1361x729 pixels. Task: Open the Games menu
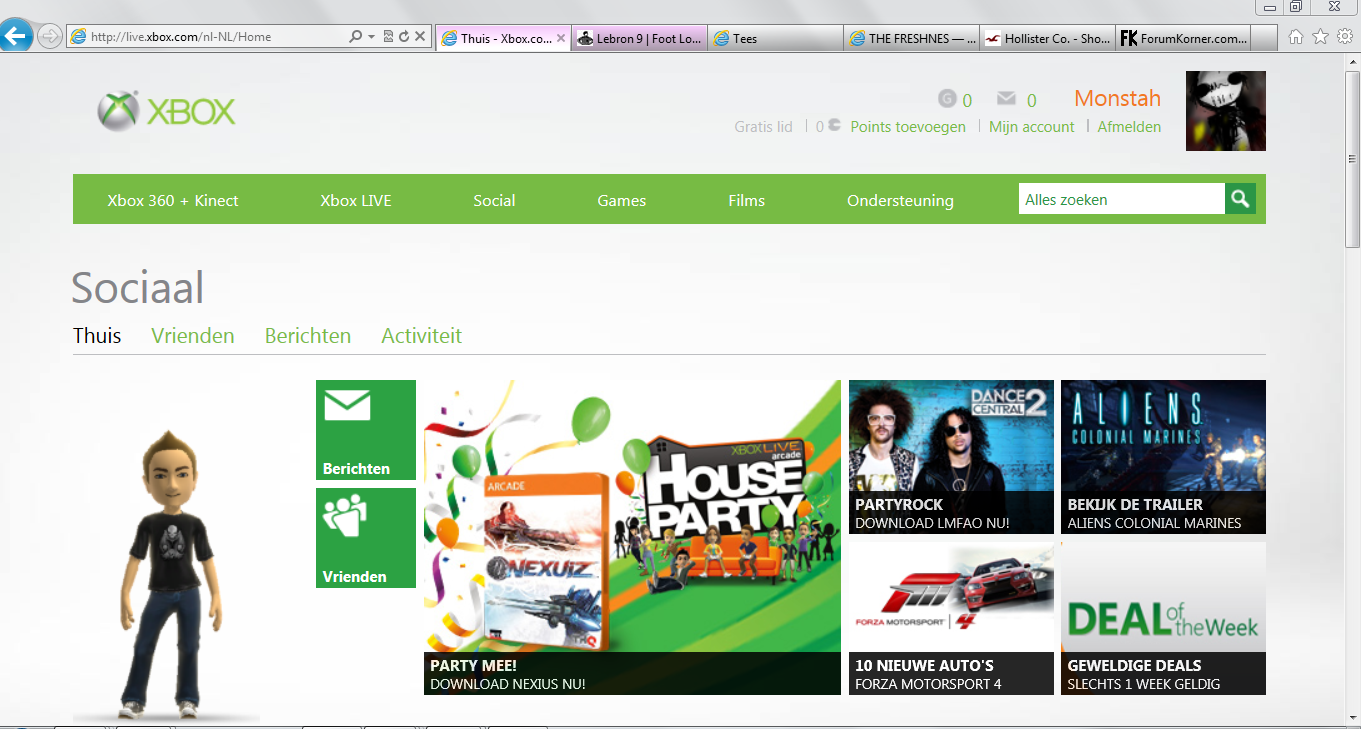(622, 200)
